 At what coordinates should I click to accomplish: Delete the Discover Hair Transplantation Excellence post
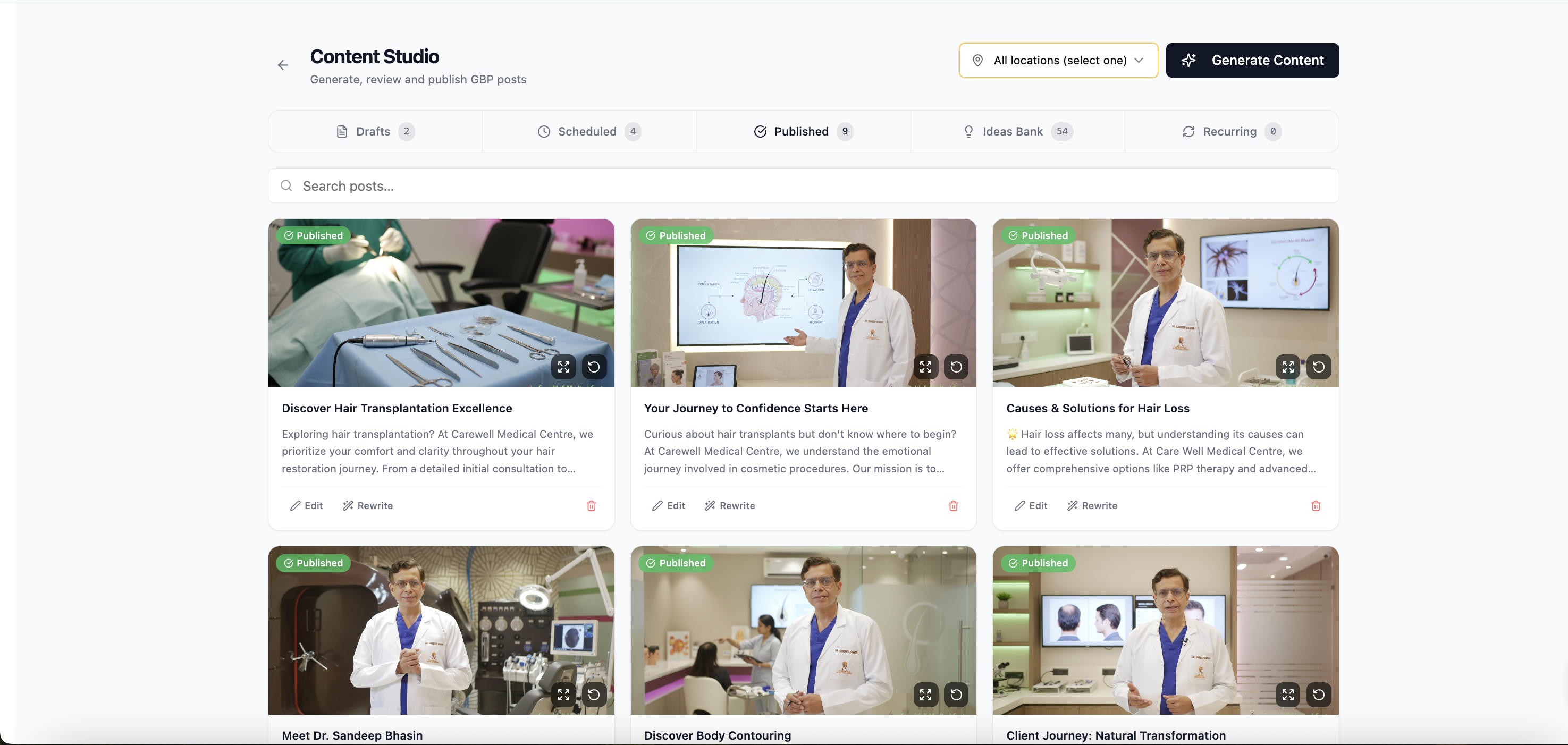(591, 506)
